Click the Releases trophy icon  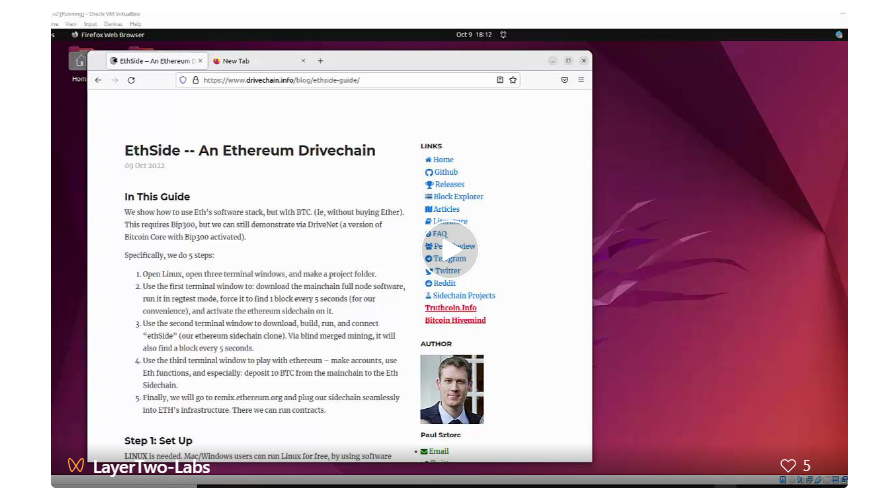tap(429, 184)
